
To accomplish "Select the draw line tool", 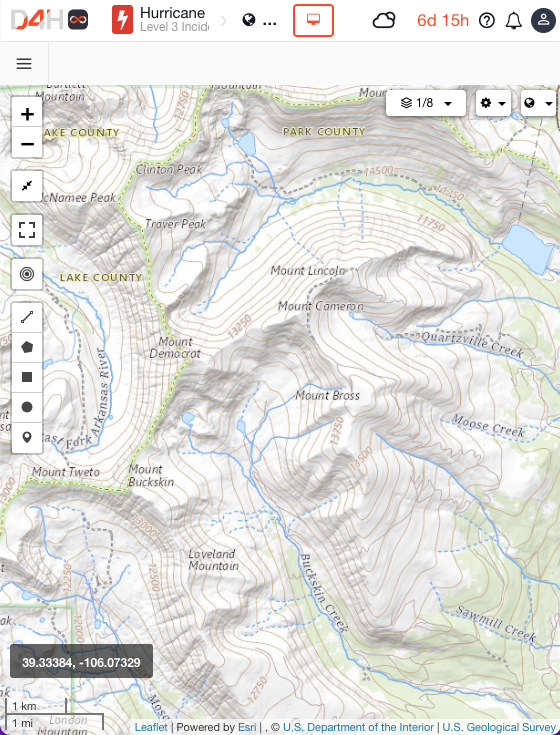I will coord(27,317).
